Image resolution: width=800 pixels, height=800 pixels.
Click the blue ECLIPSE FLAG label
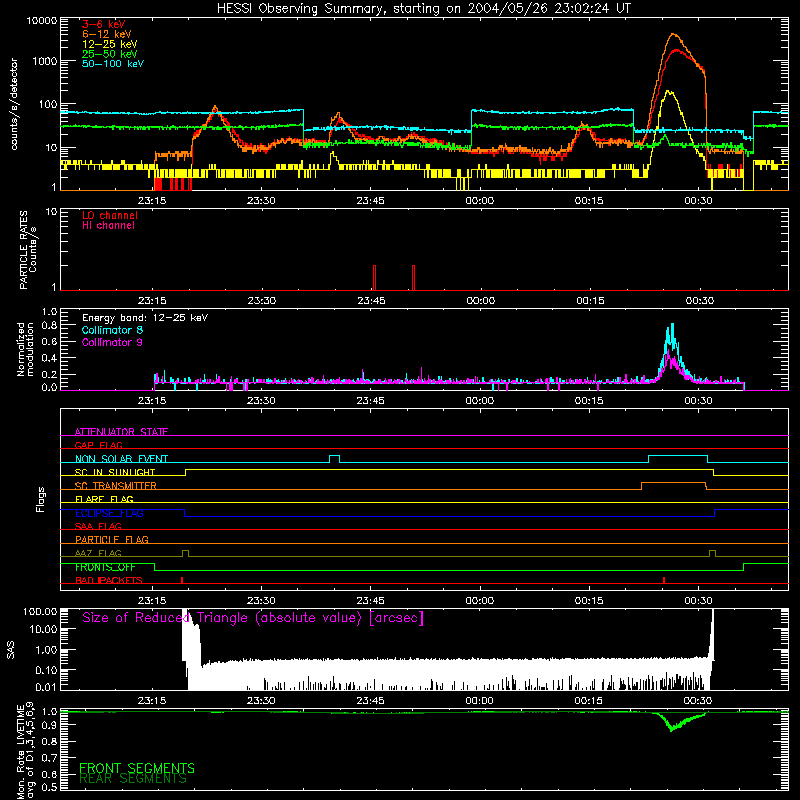coord(109,513)
